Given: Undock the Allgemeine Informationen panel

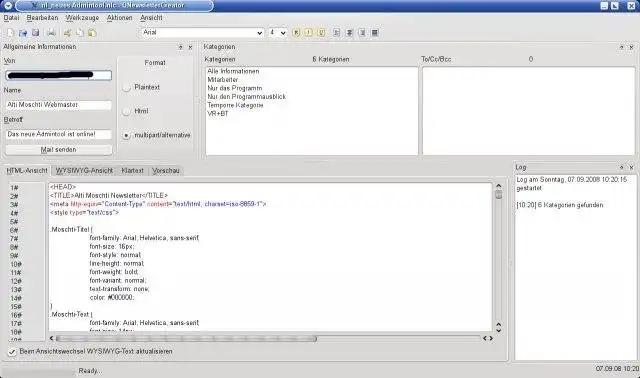Looking at the screenshot, I should pyautogui.click(x=181, y=47).
